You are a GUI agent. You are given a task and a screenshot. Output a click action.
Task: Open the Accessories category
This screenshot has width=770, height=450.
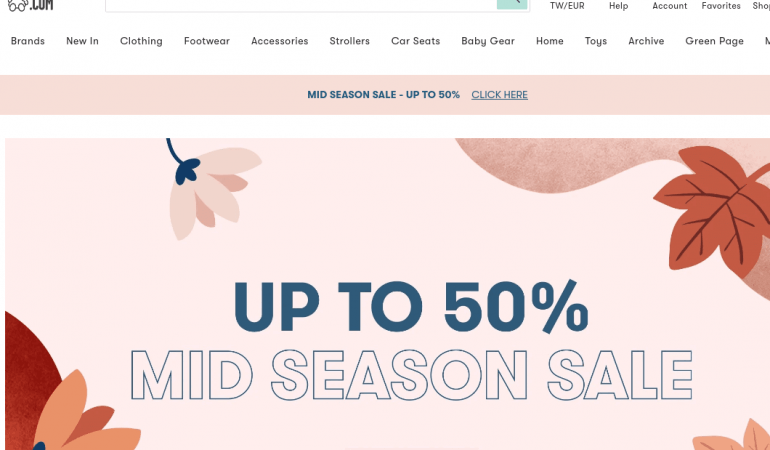pyautogui.click(x=279, y=41)
